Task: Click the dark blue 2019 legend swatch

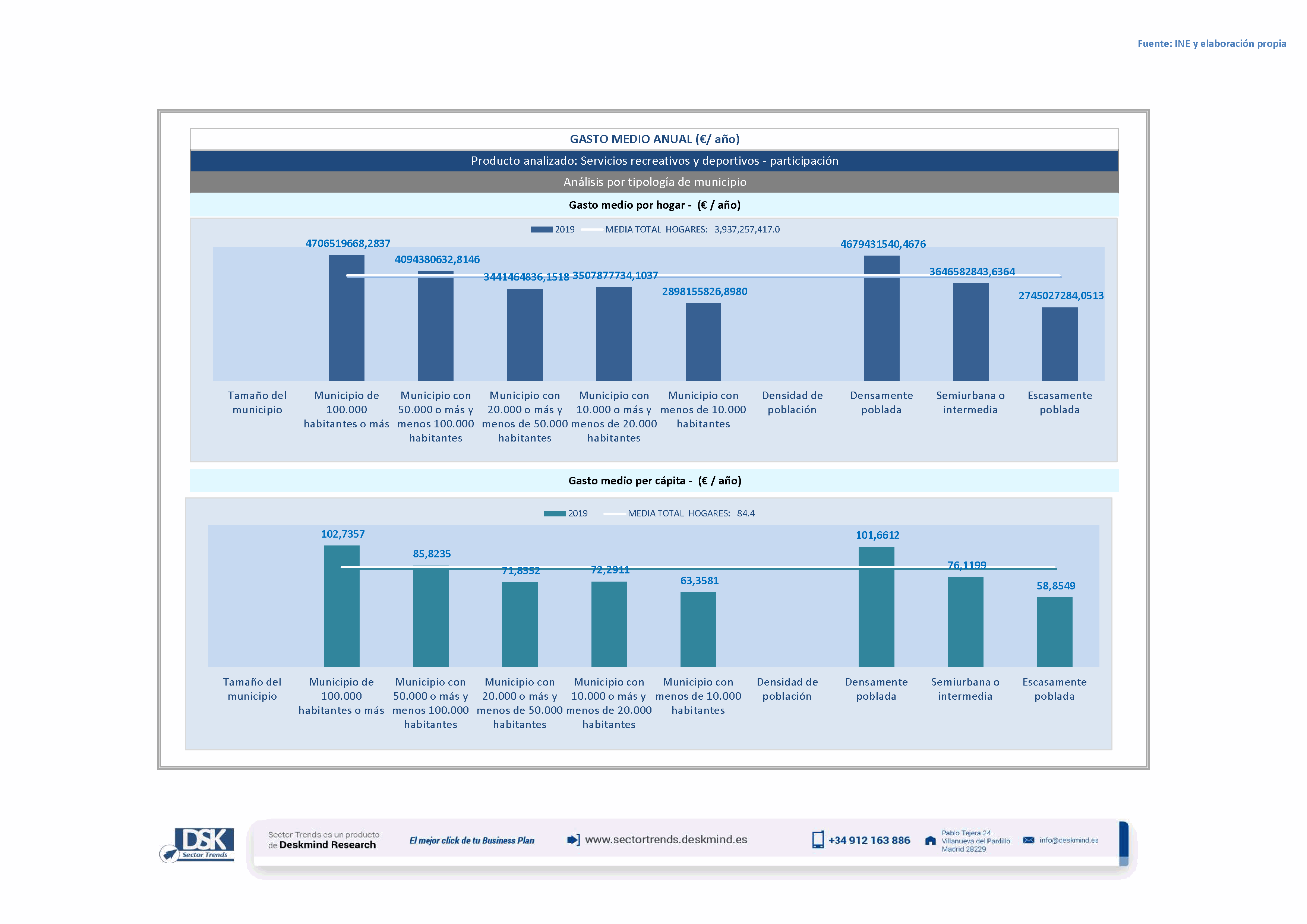Action: pyautogui.click(x=542, y=229)
